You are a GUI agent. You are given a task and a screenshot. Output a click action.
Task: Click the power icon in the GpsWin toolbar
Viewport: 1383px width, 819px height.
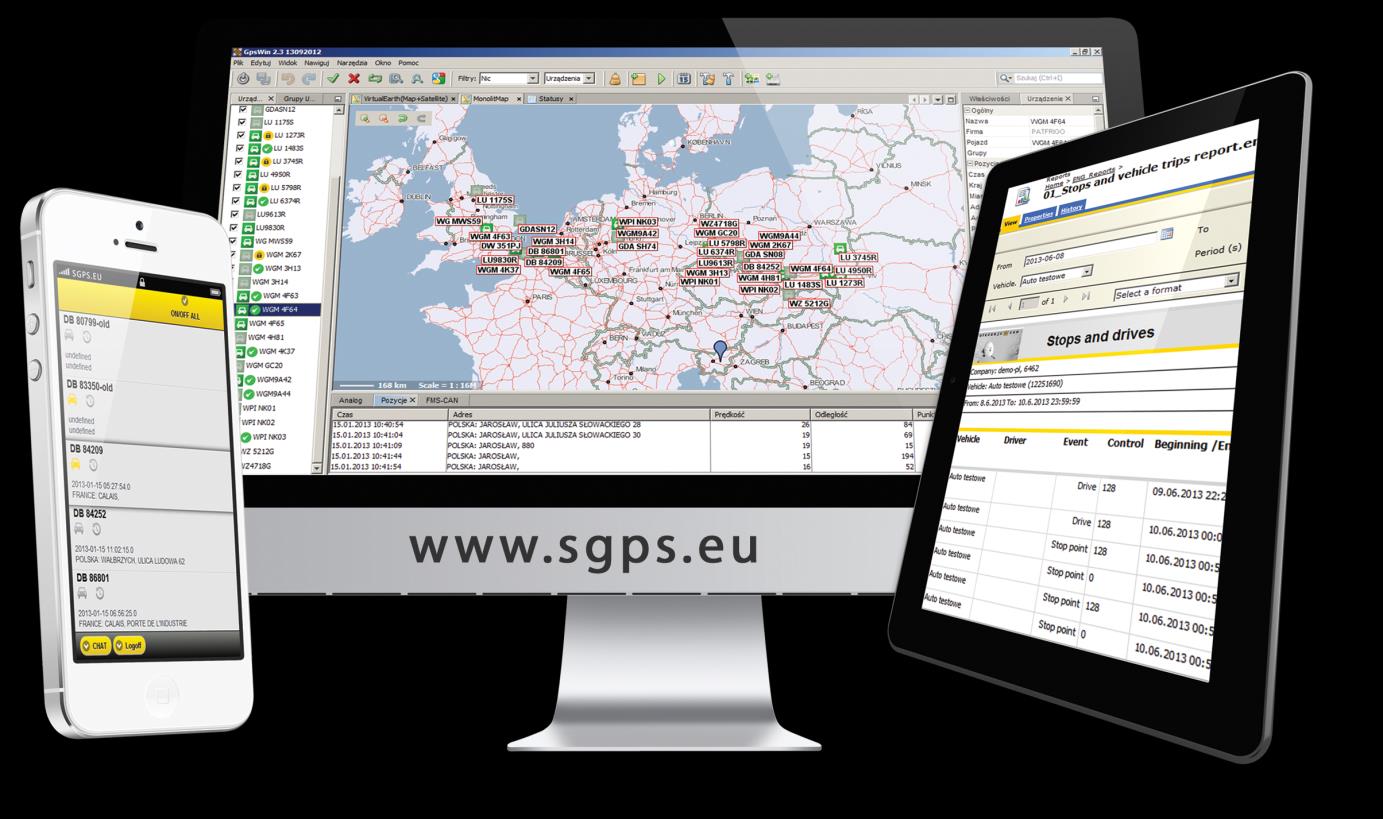243,78
